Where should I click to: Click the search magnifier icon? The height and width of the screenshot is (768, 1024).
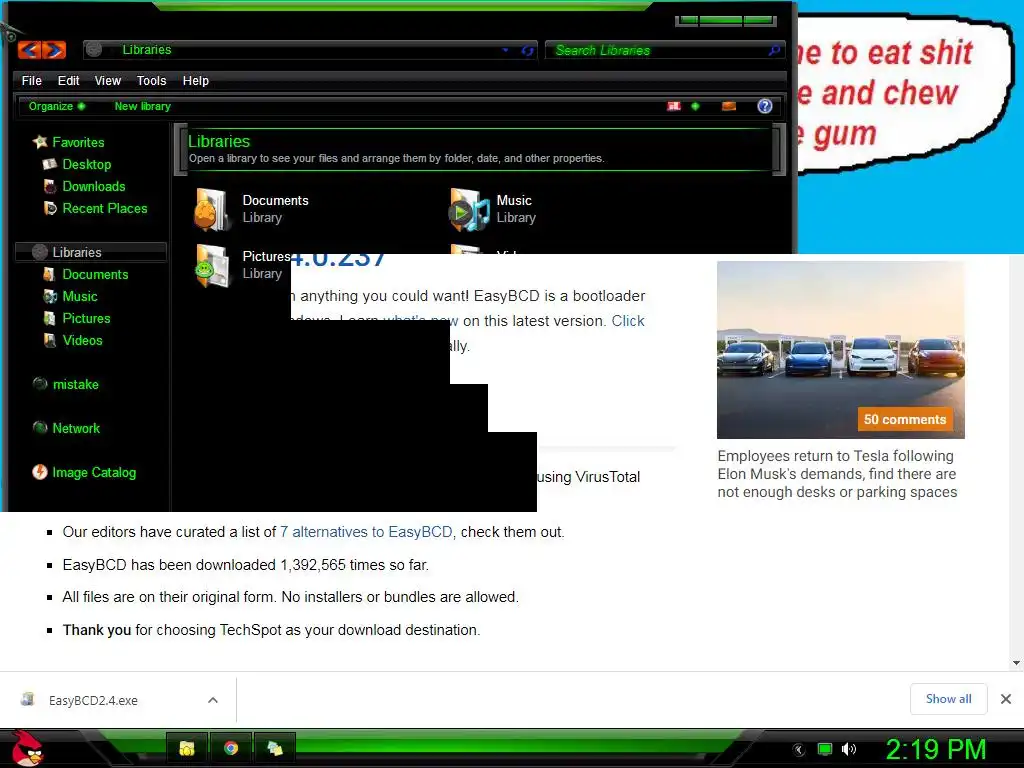click(x=775, y=50)
